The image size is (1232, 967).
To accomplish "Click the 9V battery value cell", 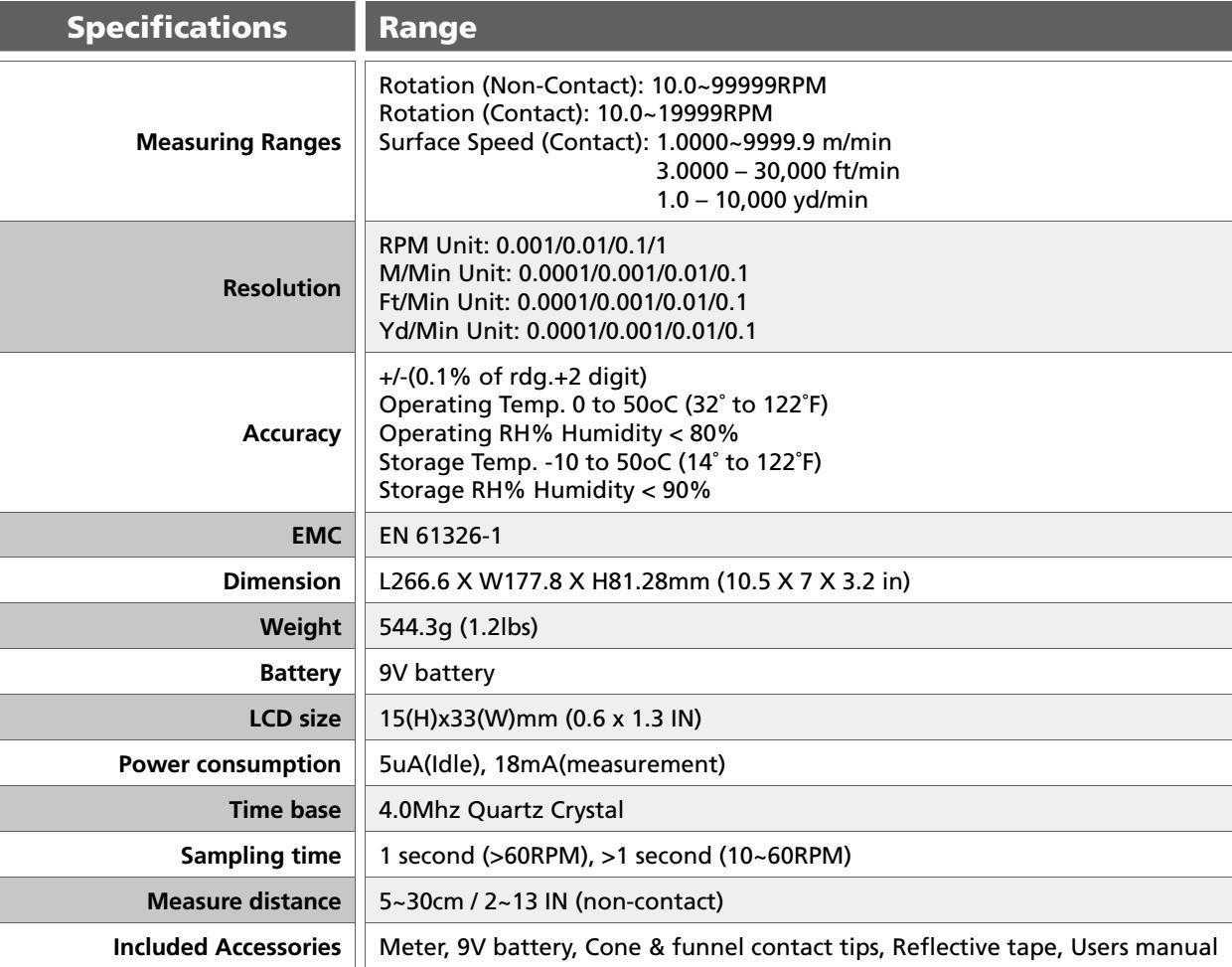I will click(x=436, y=673).
